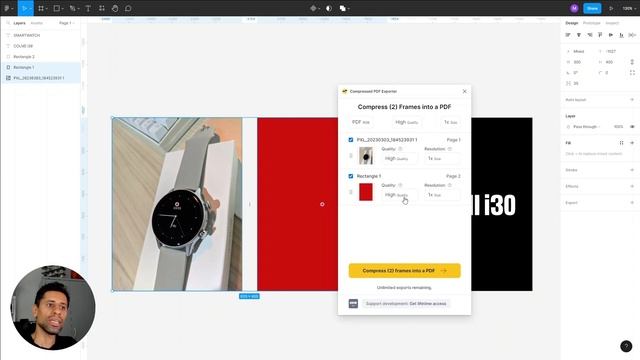The height and width of the screenshot is (360, 640).
Task: Open Resolution dropdown for PXL_20230303 frame
Action: (x=442, y=158)
